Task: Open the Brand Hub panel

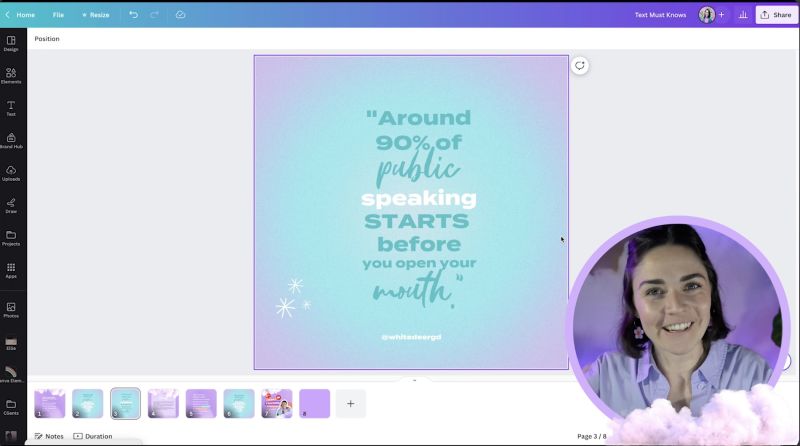Action: pyautogui.click(x=11, y=141)
